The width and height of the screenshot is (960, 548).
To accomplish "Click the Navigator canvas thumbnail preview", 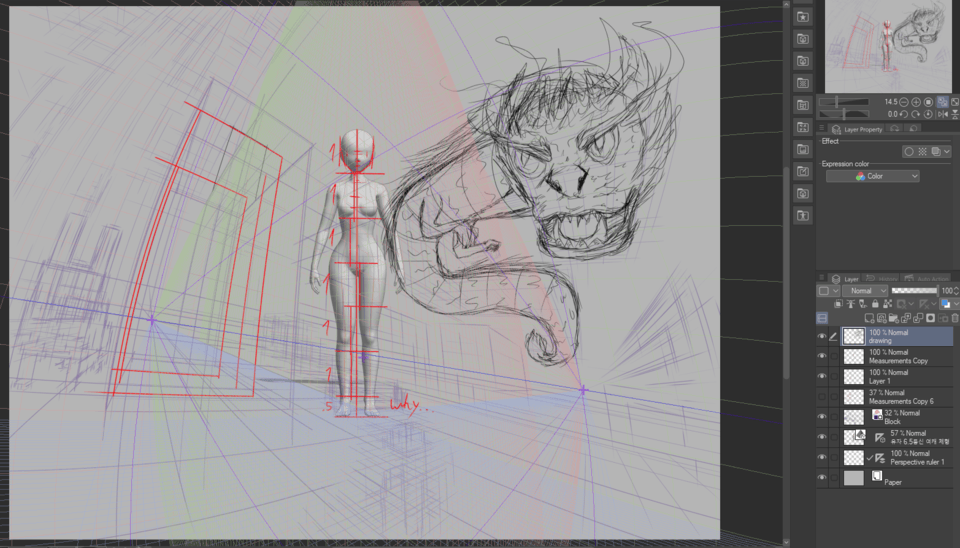I will [x=888, y=47].
